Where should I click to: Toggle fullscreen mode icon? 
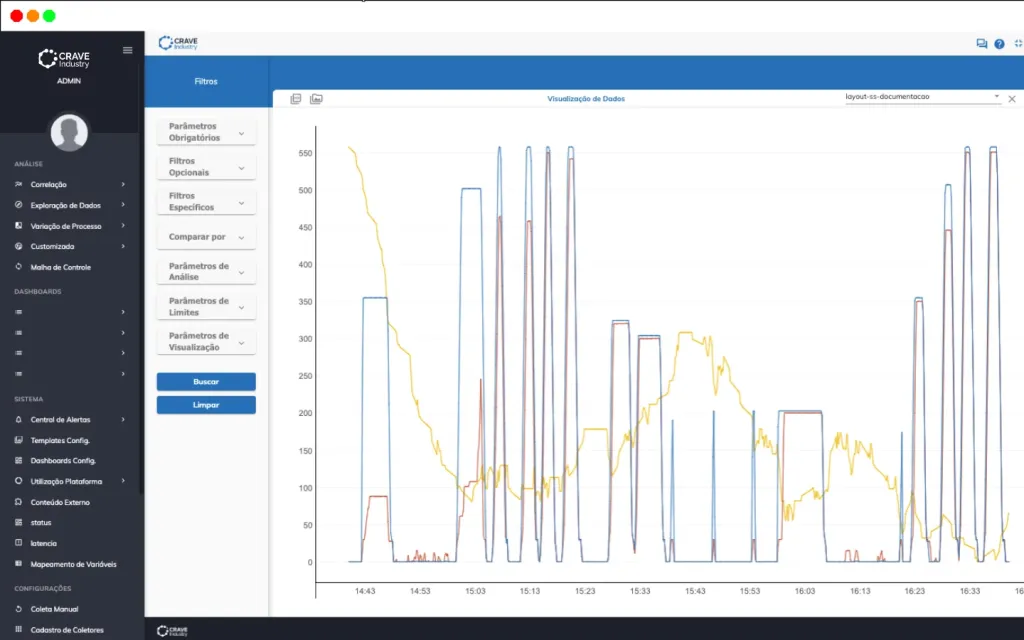[x=1017, y=44]
